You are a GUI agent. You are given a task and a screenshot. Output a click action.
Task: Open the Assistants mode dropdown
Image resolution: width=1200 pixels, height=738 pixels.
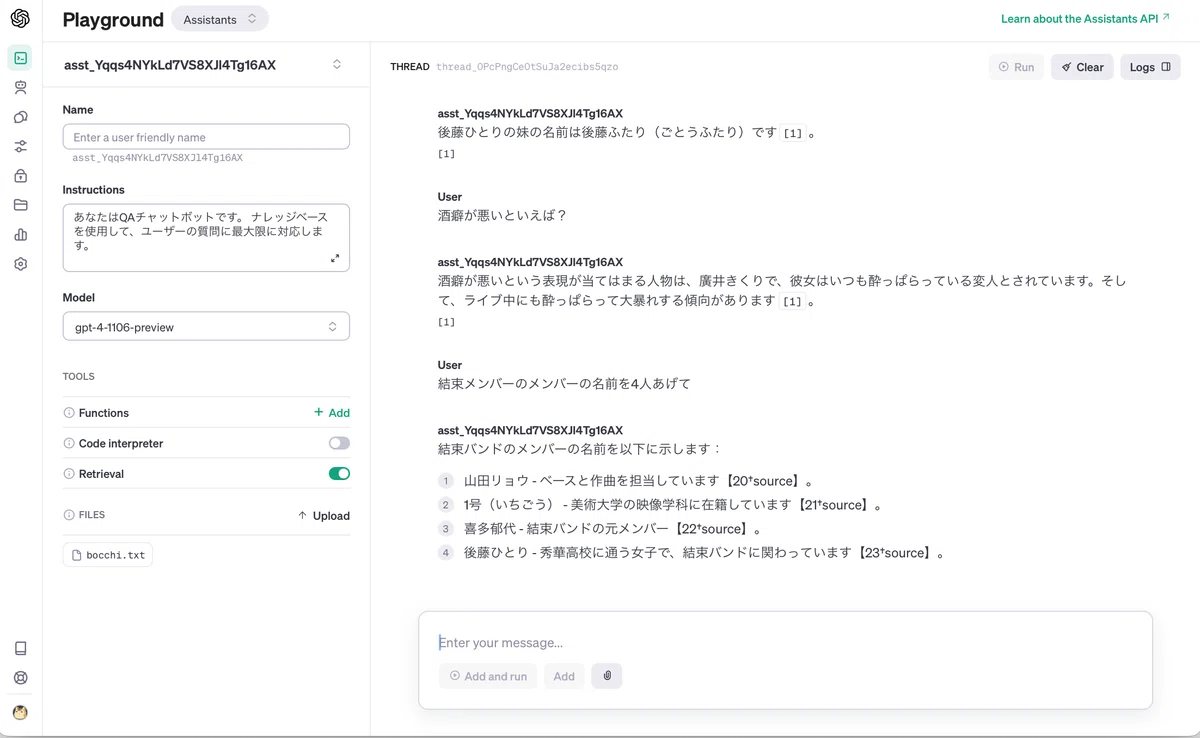(220, 19)
